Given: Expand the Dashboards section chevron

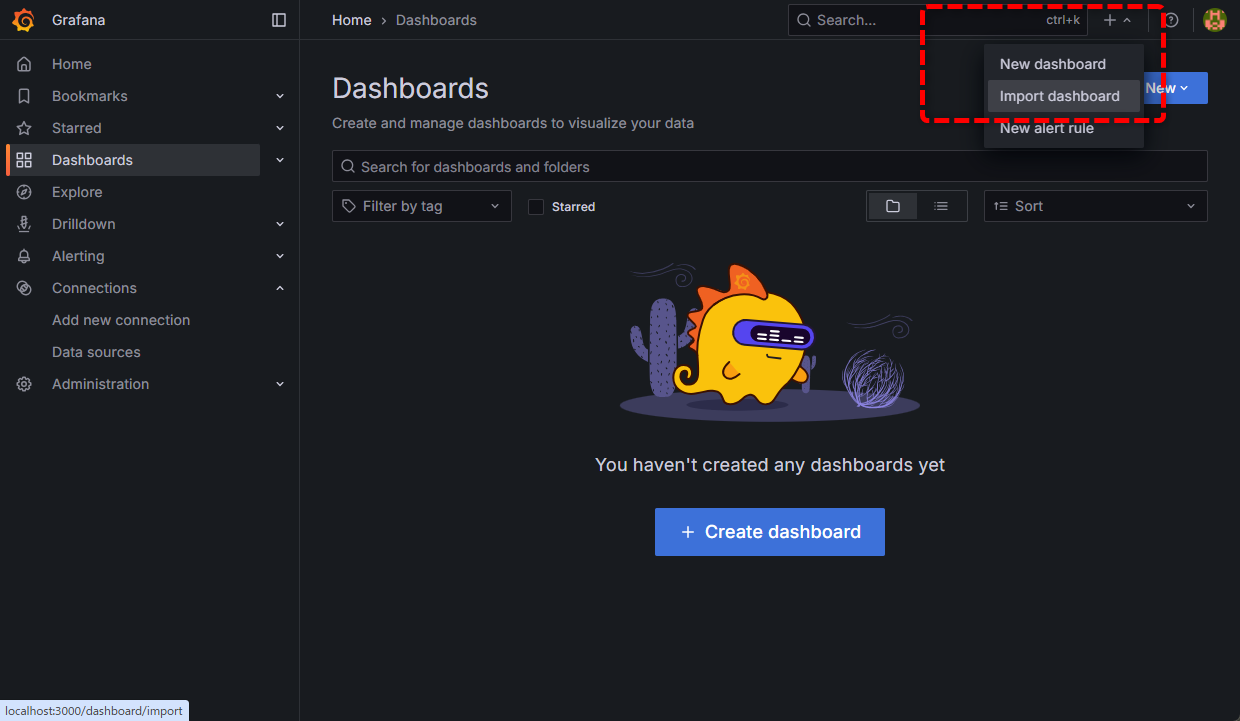Looking at the screenshot, I should click(x=280, y=160).
